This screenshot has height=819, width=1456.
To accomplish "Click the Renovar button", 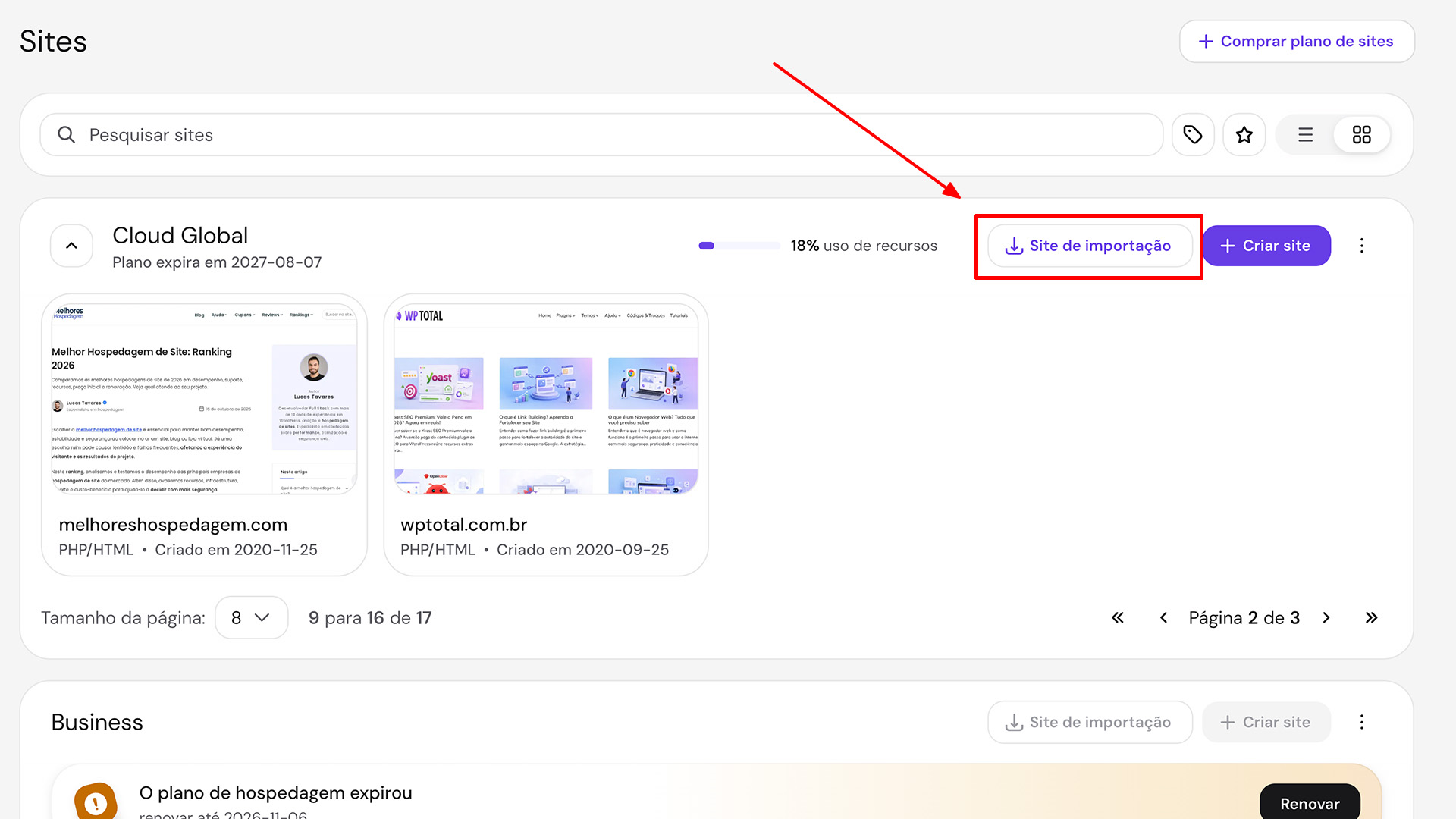I will [1310, 803].
